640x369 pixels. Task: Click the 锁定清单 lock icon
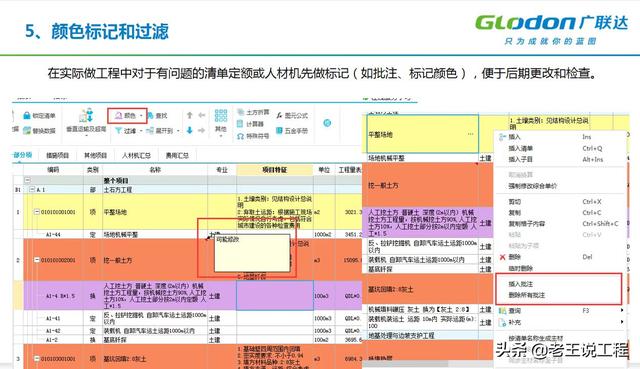(27, 116)
